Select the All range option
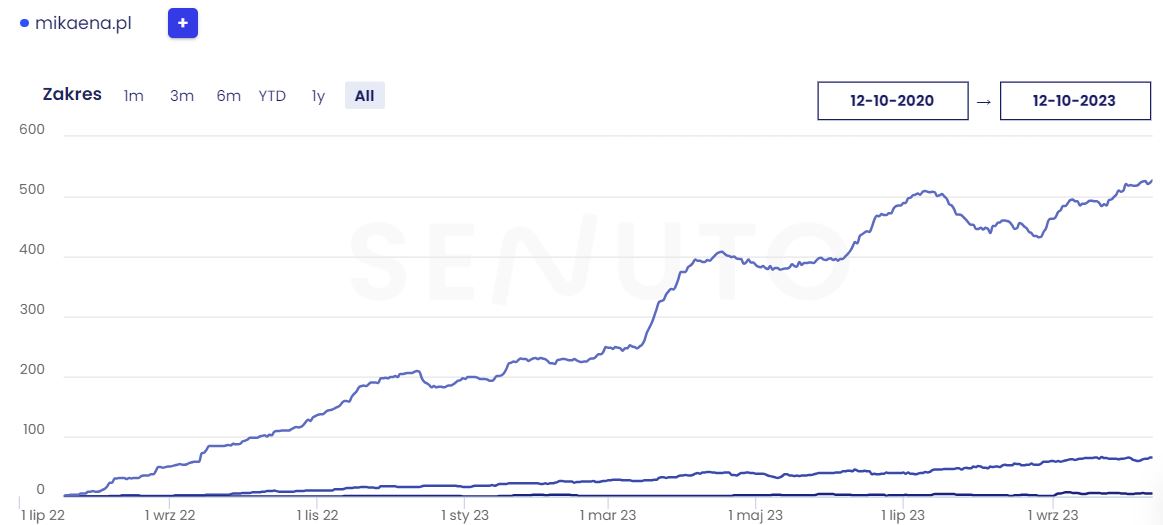The width and height of the screenshot is (1163, 525). point(364,96)
